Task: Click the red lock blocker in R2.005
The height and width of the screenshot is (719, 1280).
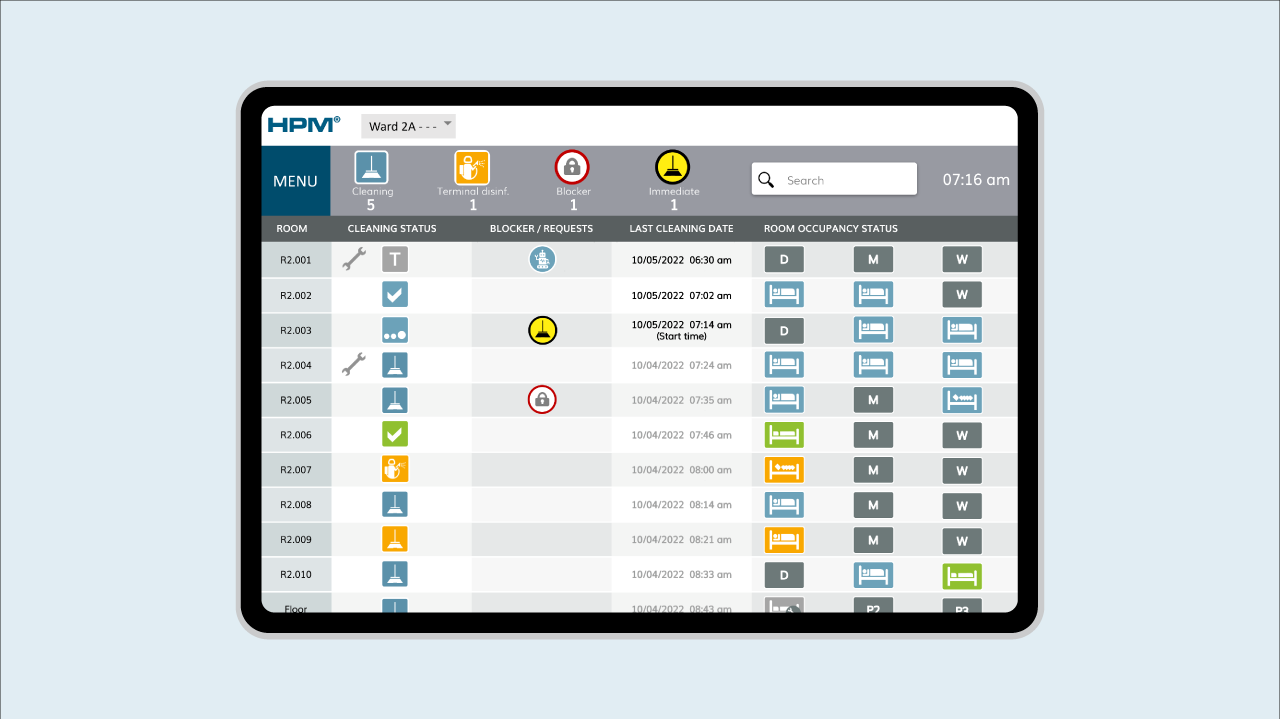Action: coord(542,400)
